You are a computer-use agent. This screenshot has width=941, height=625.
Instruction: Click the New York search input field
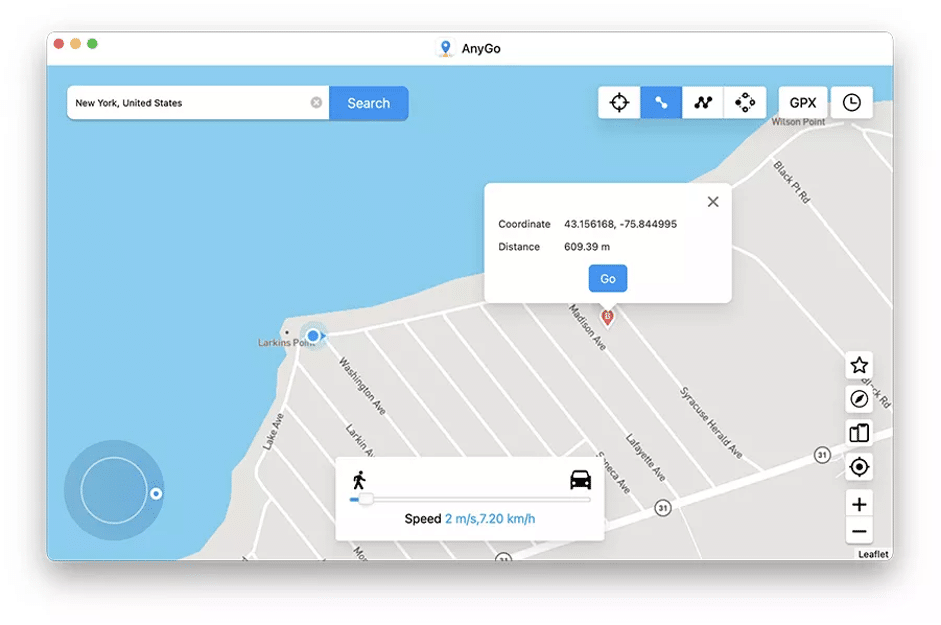190,103
